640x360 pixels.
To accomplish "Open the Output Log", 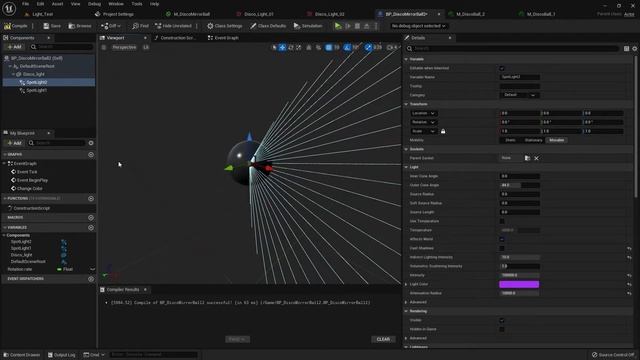I will coord(62,355).
